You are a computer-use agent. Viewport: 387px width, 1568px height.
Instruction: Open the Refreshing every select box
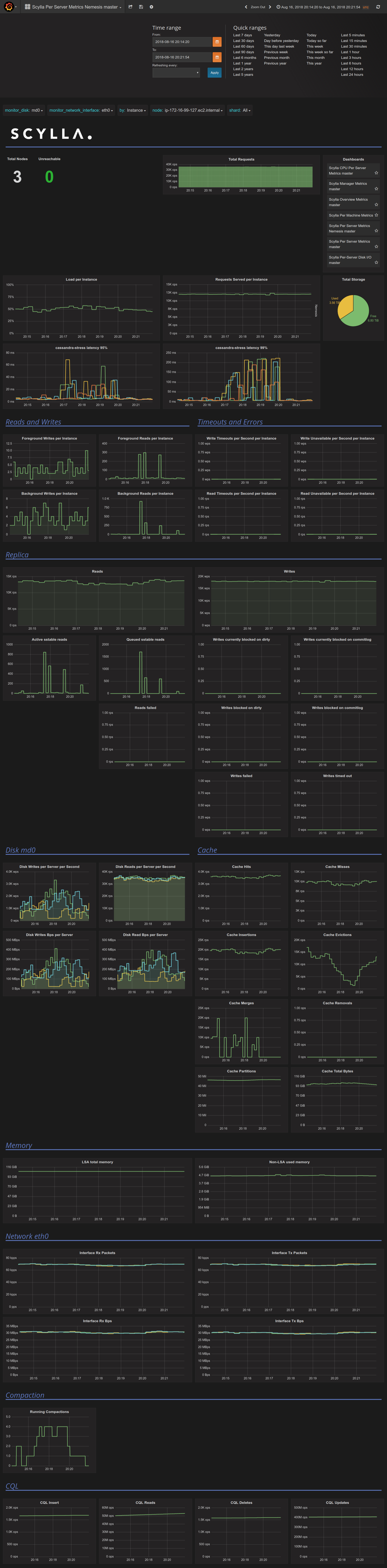(176, 72)
